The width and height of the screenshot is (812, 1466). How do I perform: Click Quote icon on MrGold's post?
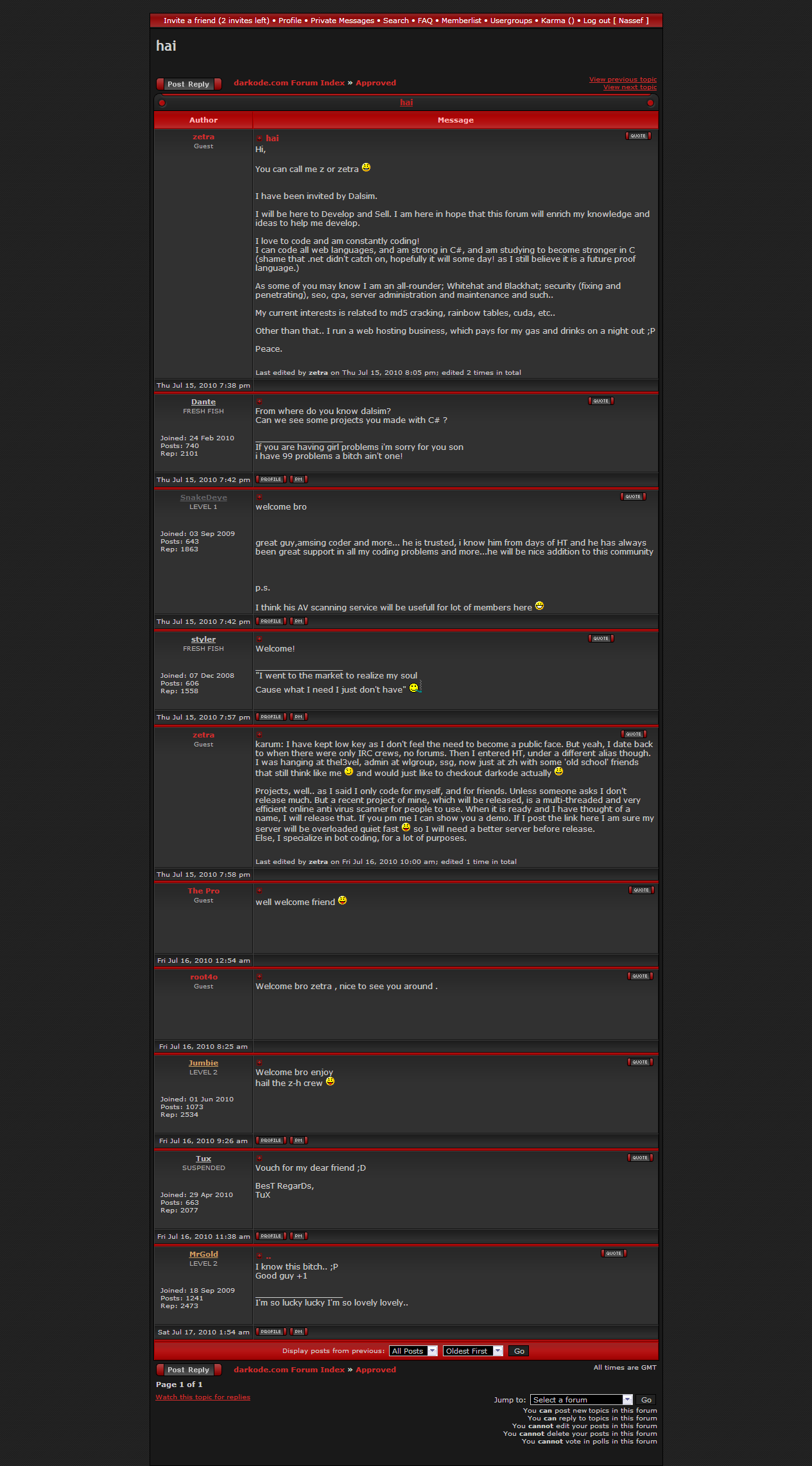tap(614, 1254)
